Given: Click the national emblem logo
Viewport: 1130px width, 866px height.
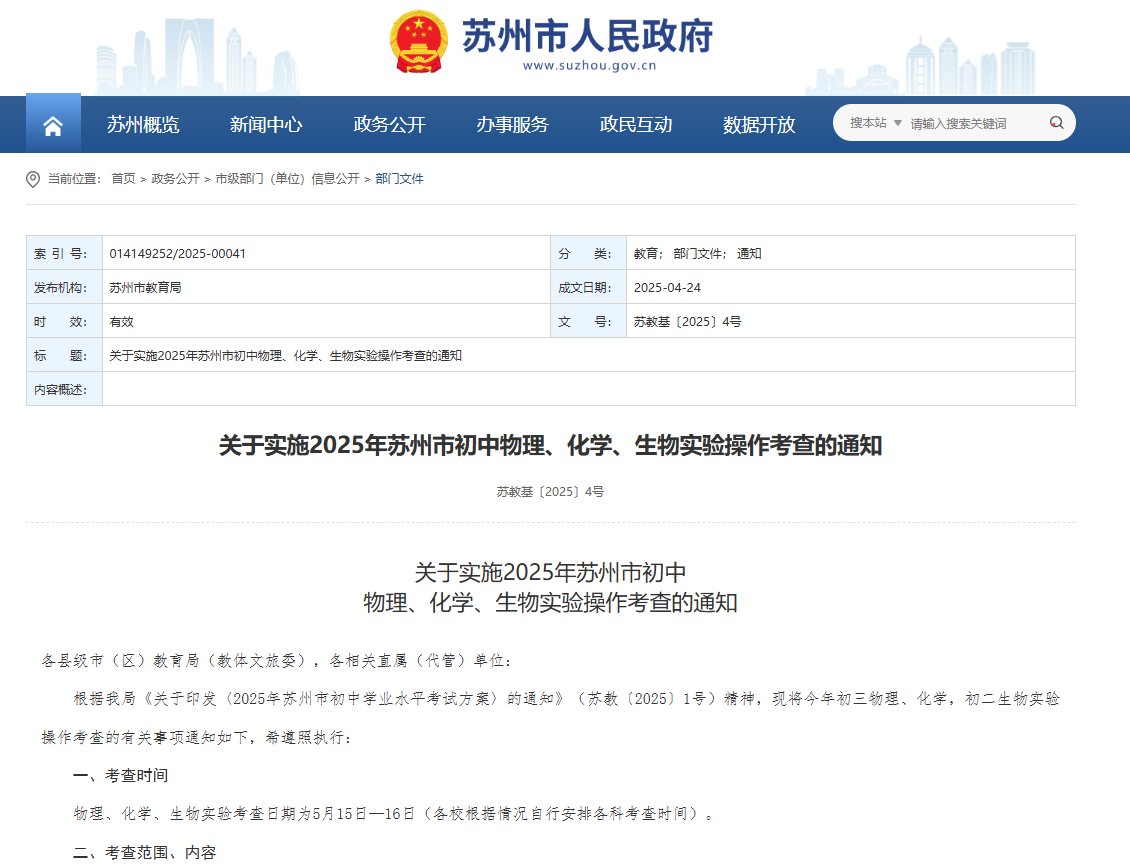Looking at the screenshot, I should pyautogui.click(x=419, y=42).
